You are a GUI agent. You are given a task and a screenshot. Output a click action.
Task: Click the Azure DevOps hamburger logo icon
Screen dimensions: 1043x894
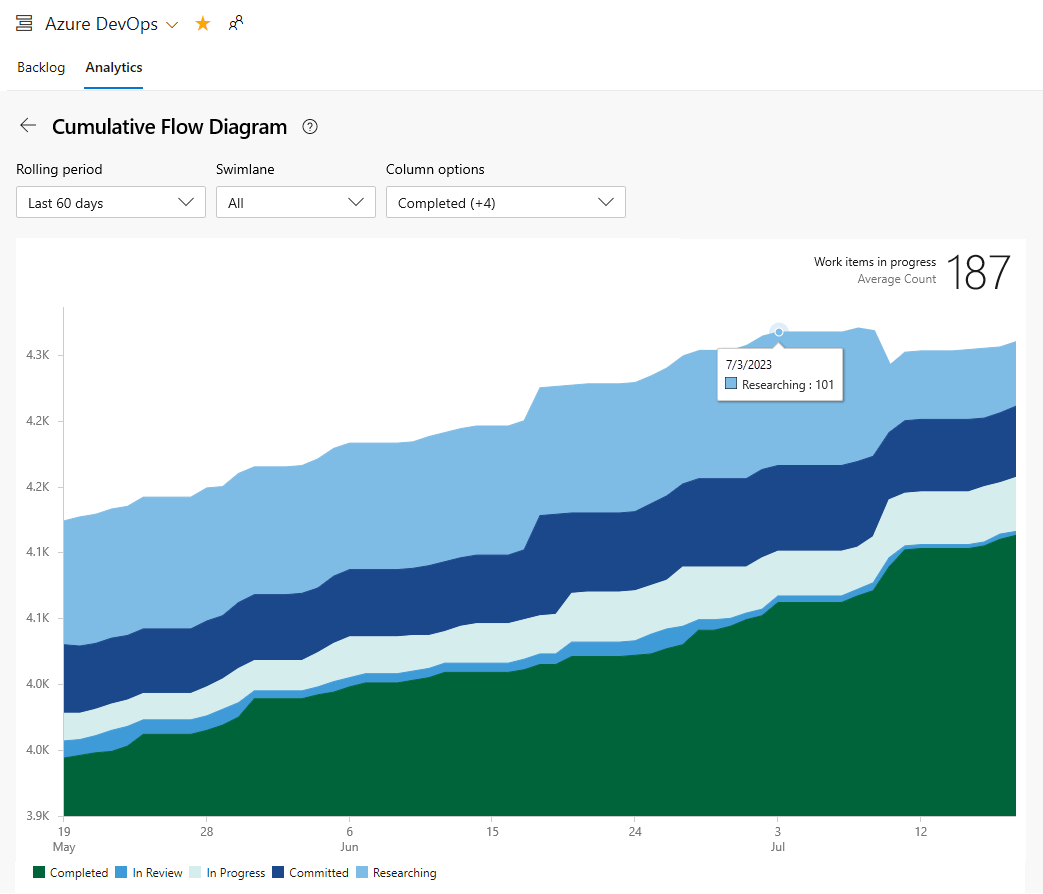click(24, 23)
